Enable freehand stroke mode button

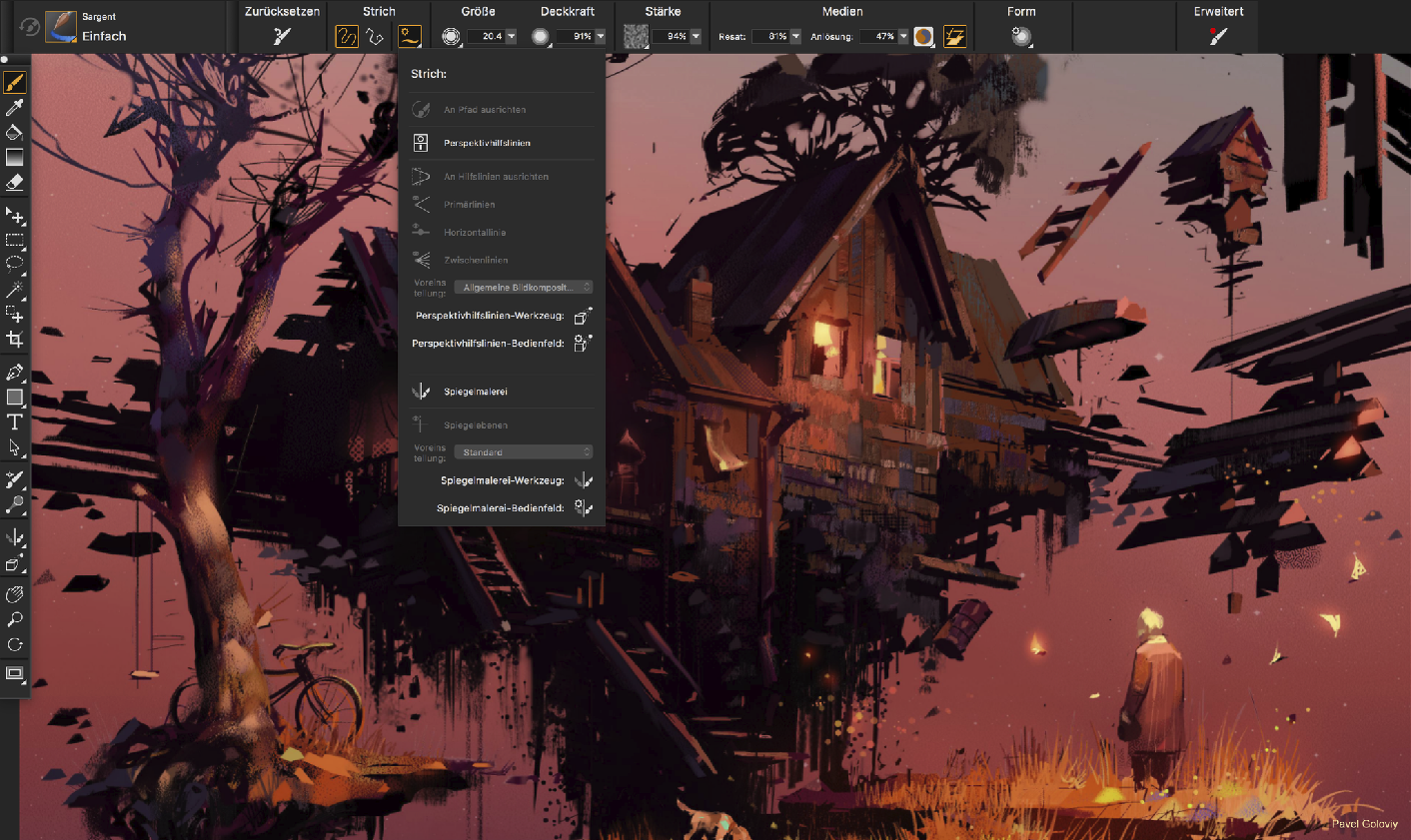coord(346,36)
